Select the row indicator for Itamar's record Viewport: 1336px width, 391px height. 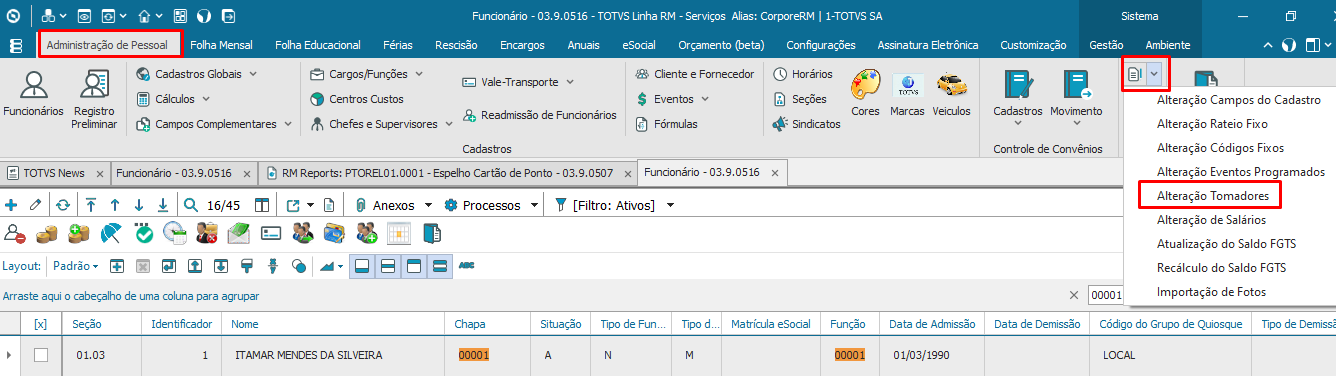pyautogui.click(x=10, y=355)
